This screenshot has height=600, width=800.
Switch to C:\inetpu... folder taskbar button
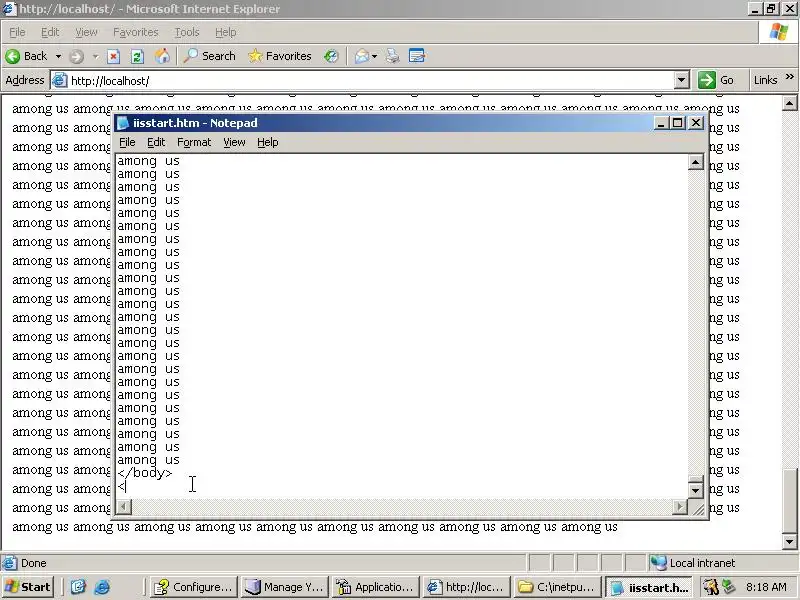click(x=557, y=587)
